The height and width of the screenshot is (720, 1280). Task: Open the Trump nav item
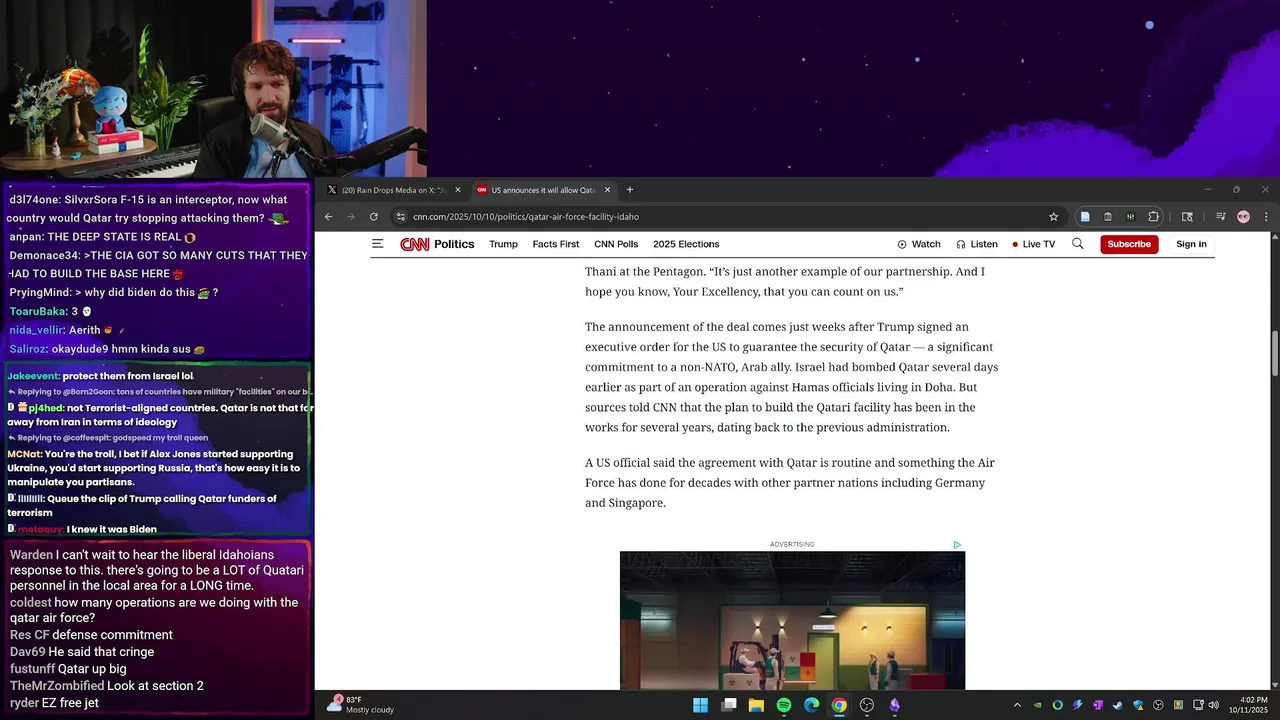click(x=503, y=244)
